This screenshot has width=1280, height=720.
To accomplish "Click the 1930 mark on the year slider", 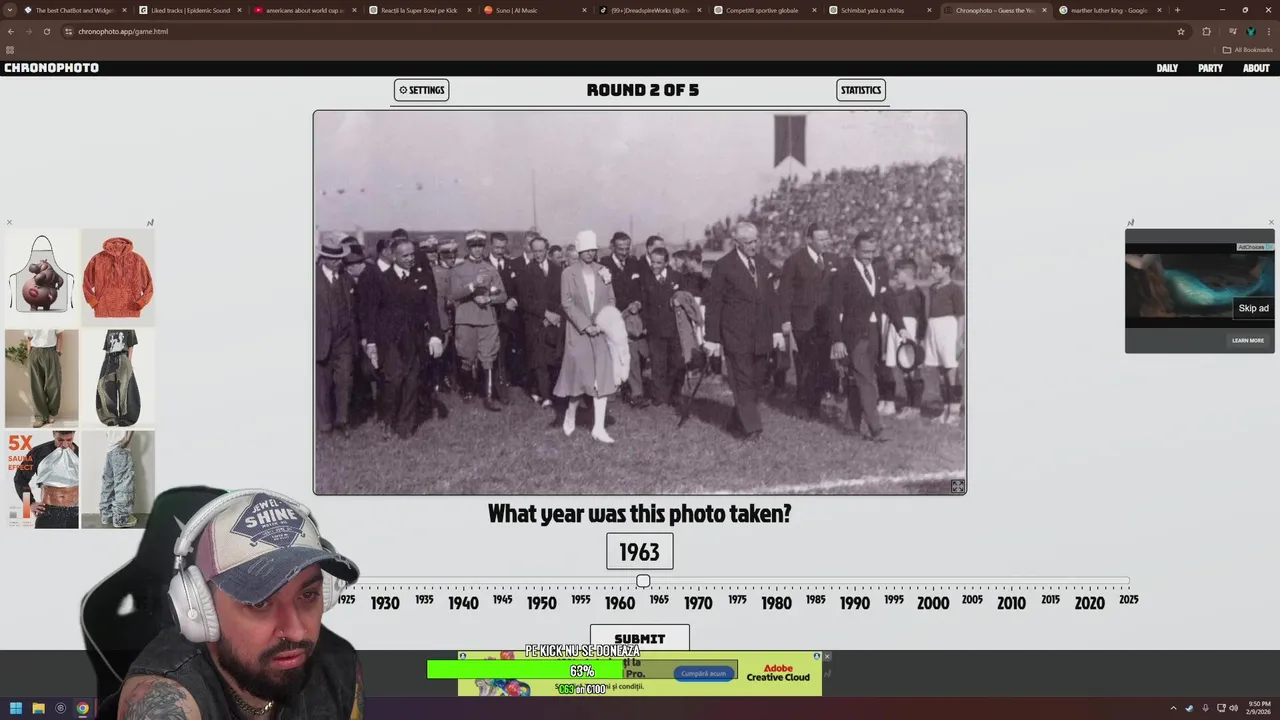I will click(385, 603).
